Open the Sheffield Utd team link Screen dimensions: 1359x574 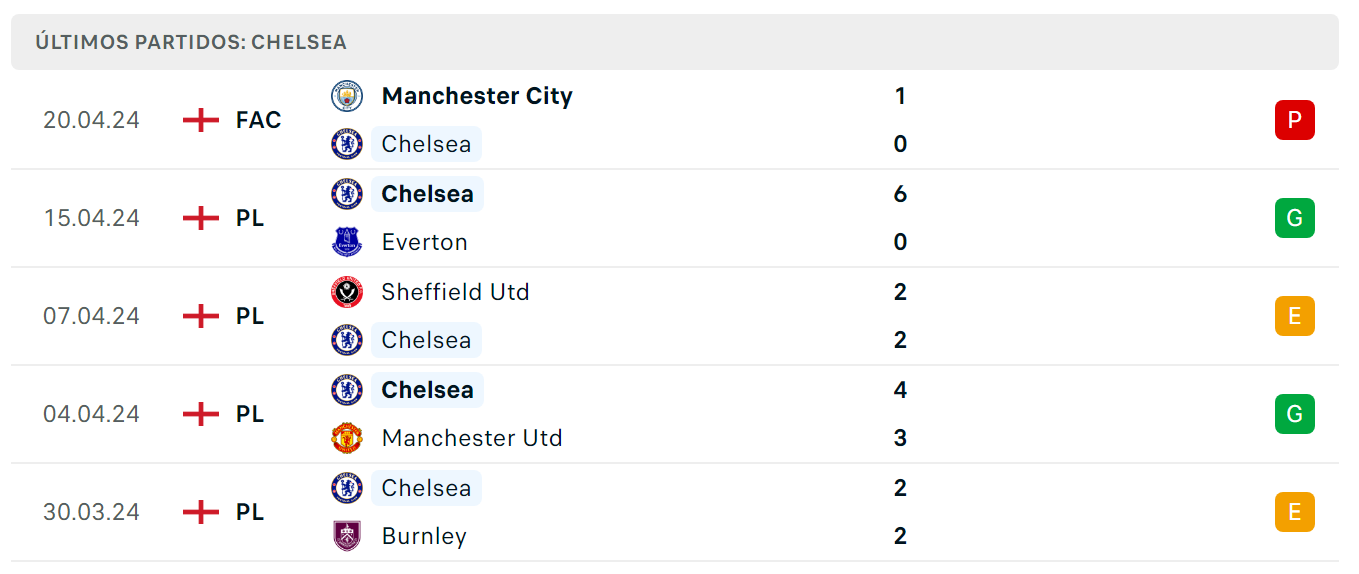(x=456, y=292)
